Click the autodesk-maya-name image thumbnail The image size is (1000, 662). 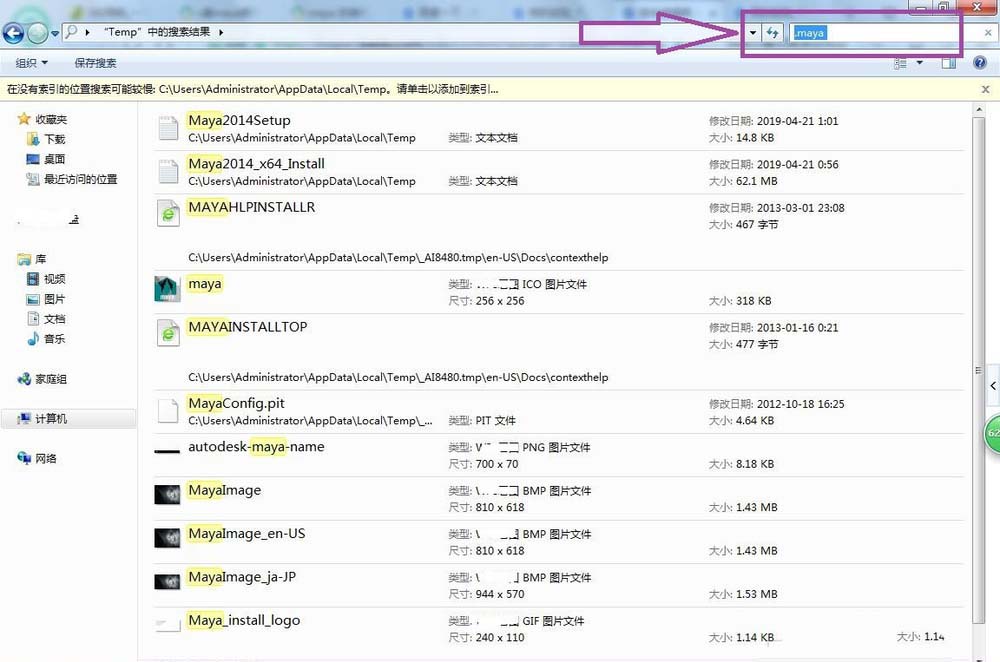tap(167, 452)
